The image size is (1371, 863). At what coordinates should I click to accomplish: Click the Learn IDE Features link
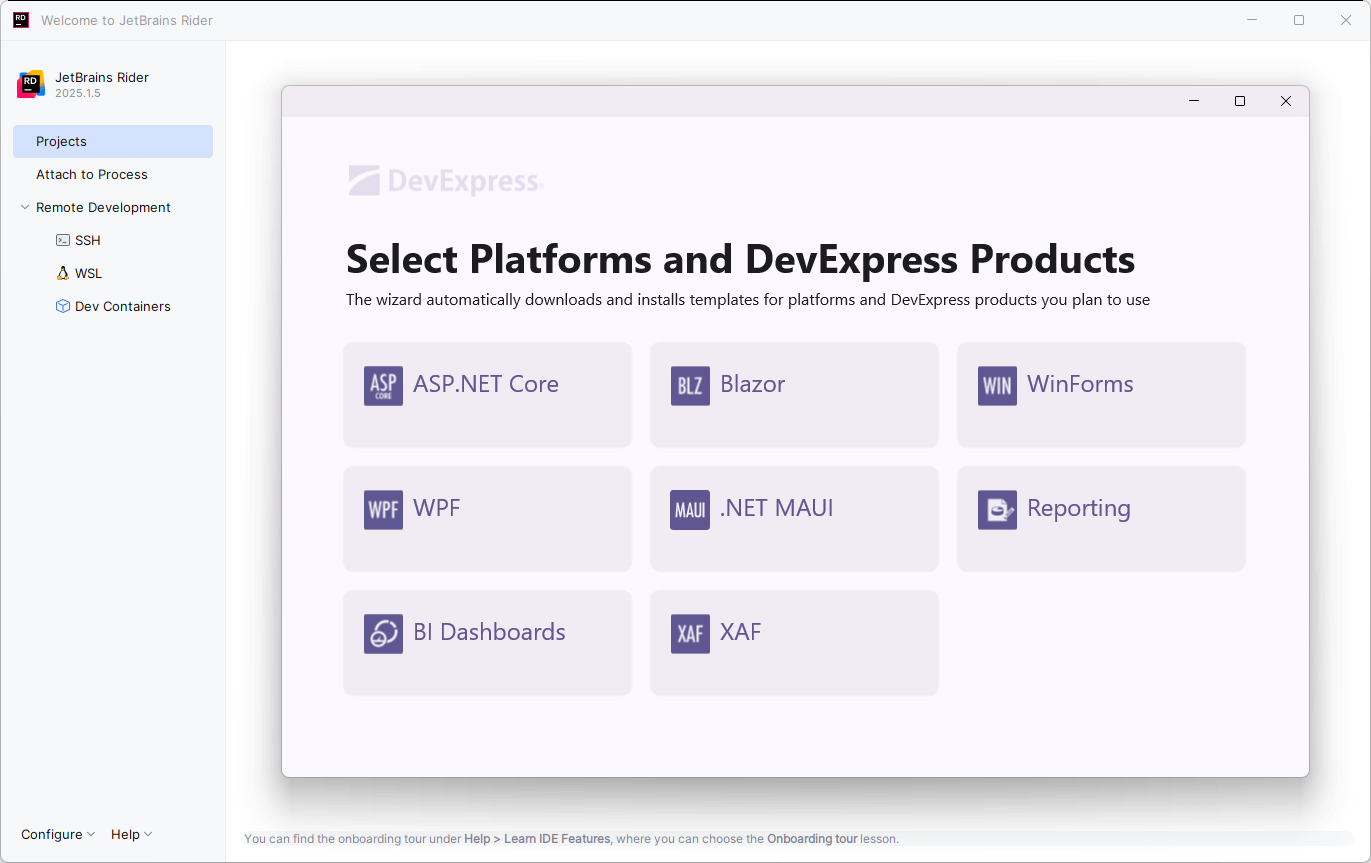tap(537, 839)
